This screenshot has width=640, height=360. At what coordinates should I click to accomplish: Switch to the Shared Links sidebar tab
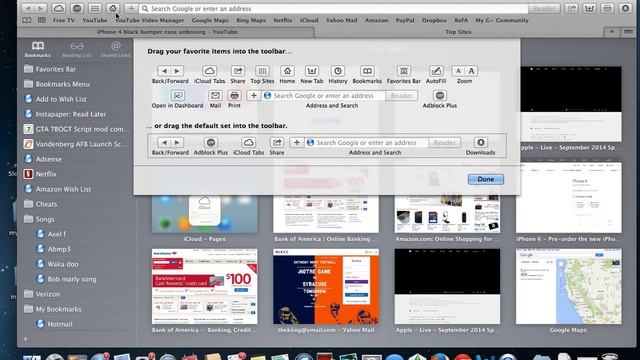(116, 49)
